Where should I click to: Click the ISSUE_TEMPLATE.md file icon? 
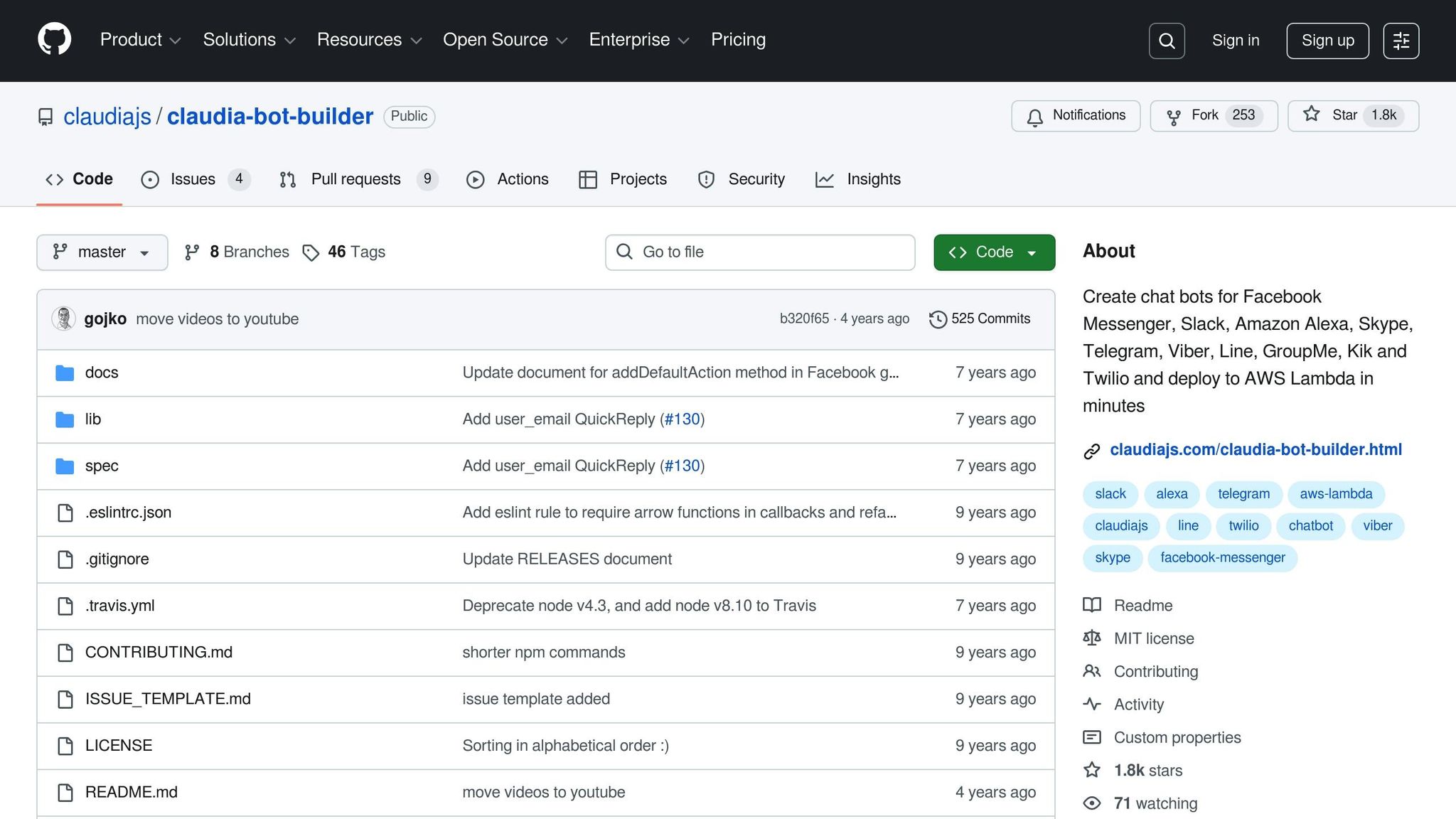point(65,700)
